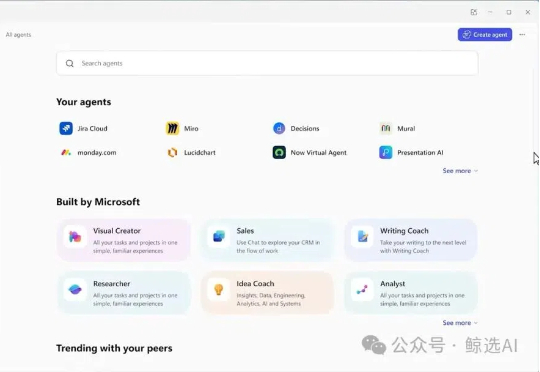Click the Now Virtual Agent icon
The width and height of the screenshot is (540, 372).
pos(279,152)
